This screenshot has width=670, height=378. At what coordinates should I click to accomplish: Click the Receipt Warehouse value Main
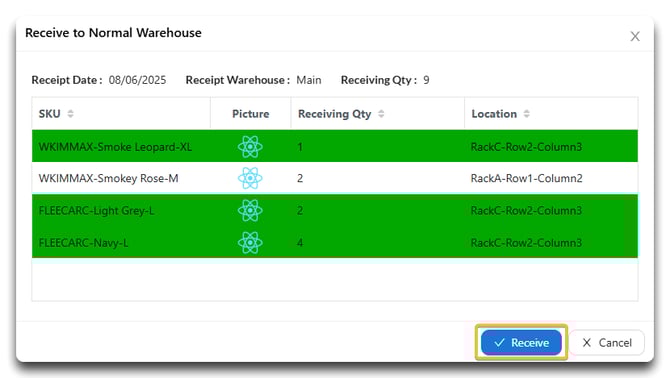point(309,80)
